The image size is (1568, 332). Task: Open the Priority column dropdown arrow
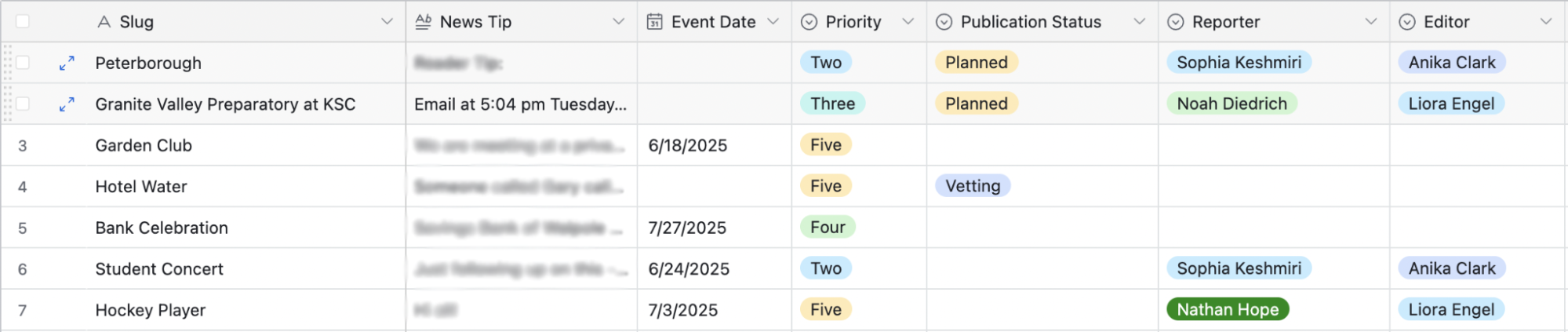[908, 22]
